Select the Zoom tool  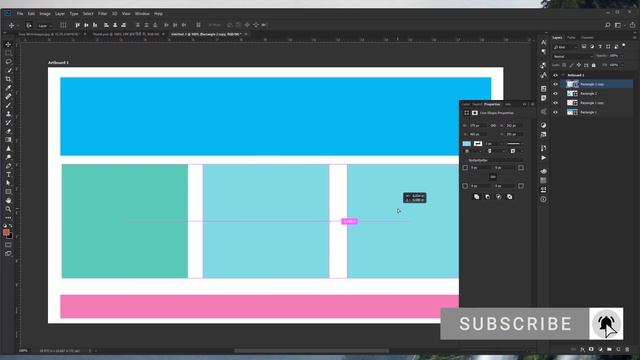pyautogui.click(x=8, y=209)
